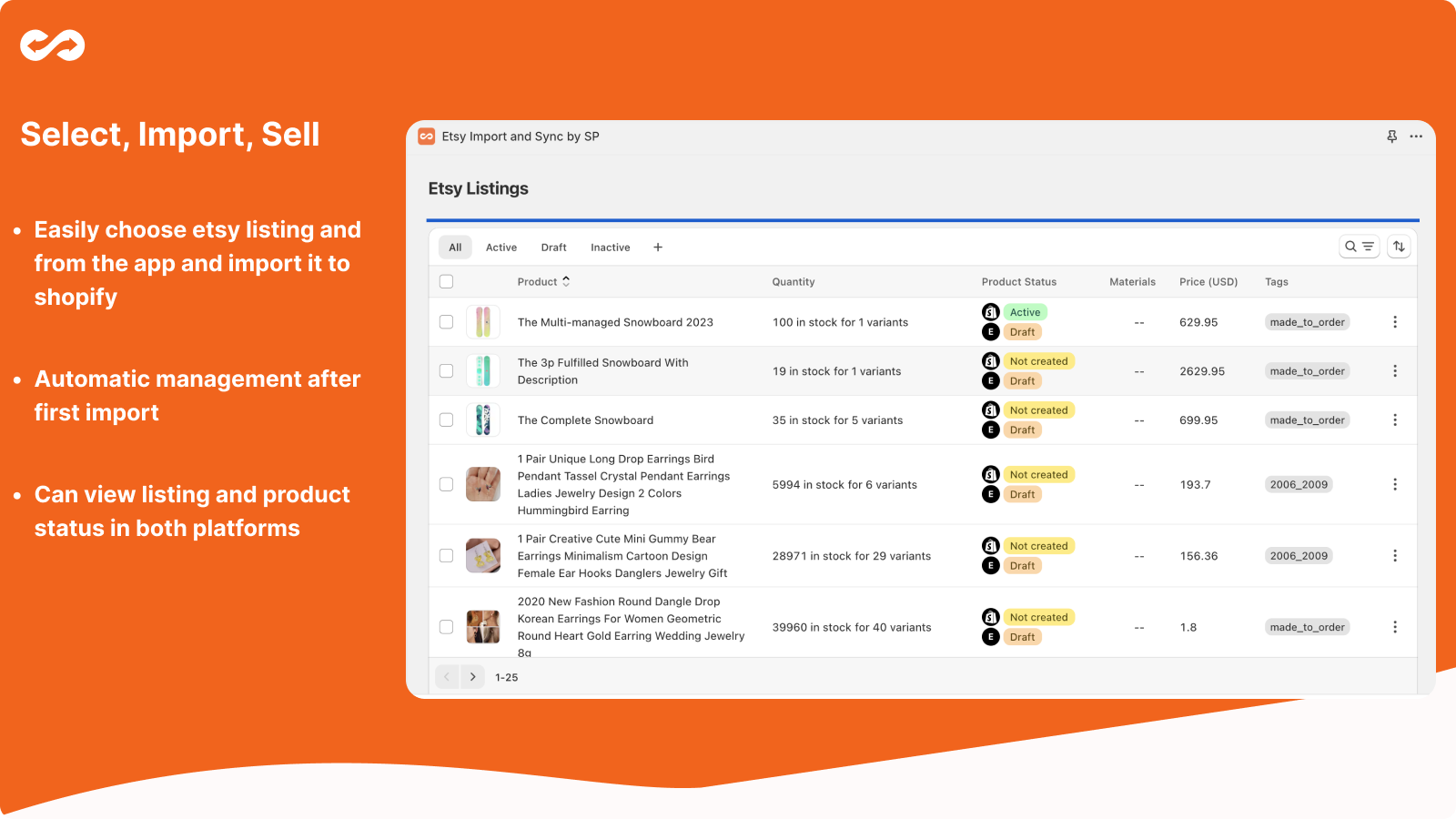Click the 1-25 pagination label
The width and height of the screenshot is (1456, 819).
(507, 678)
